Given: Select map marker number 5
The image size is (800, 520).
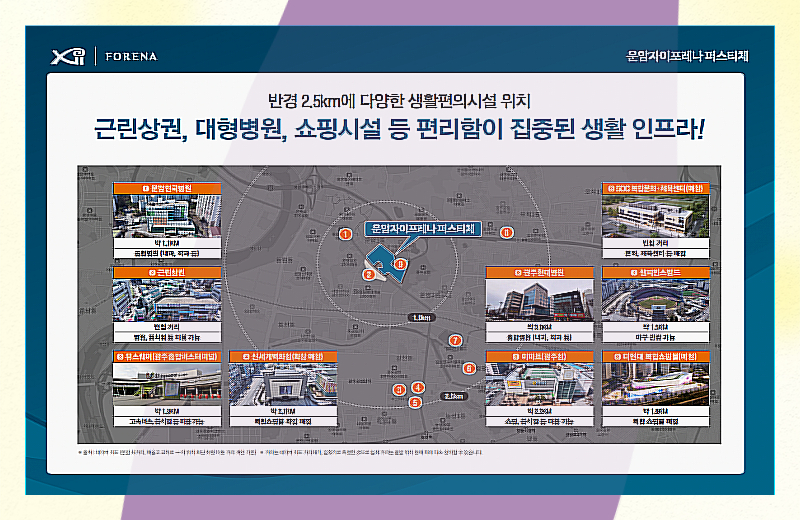Looking at the screenshot, I should (415, 403).
